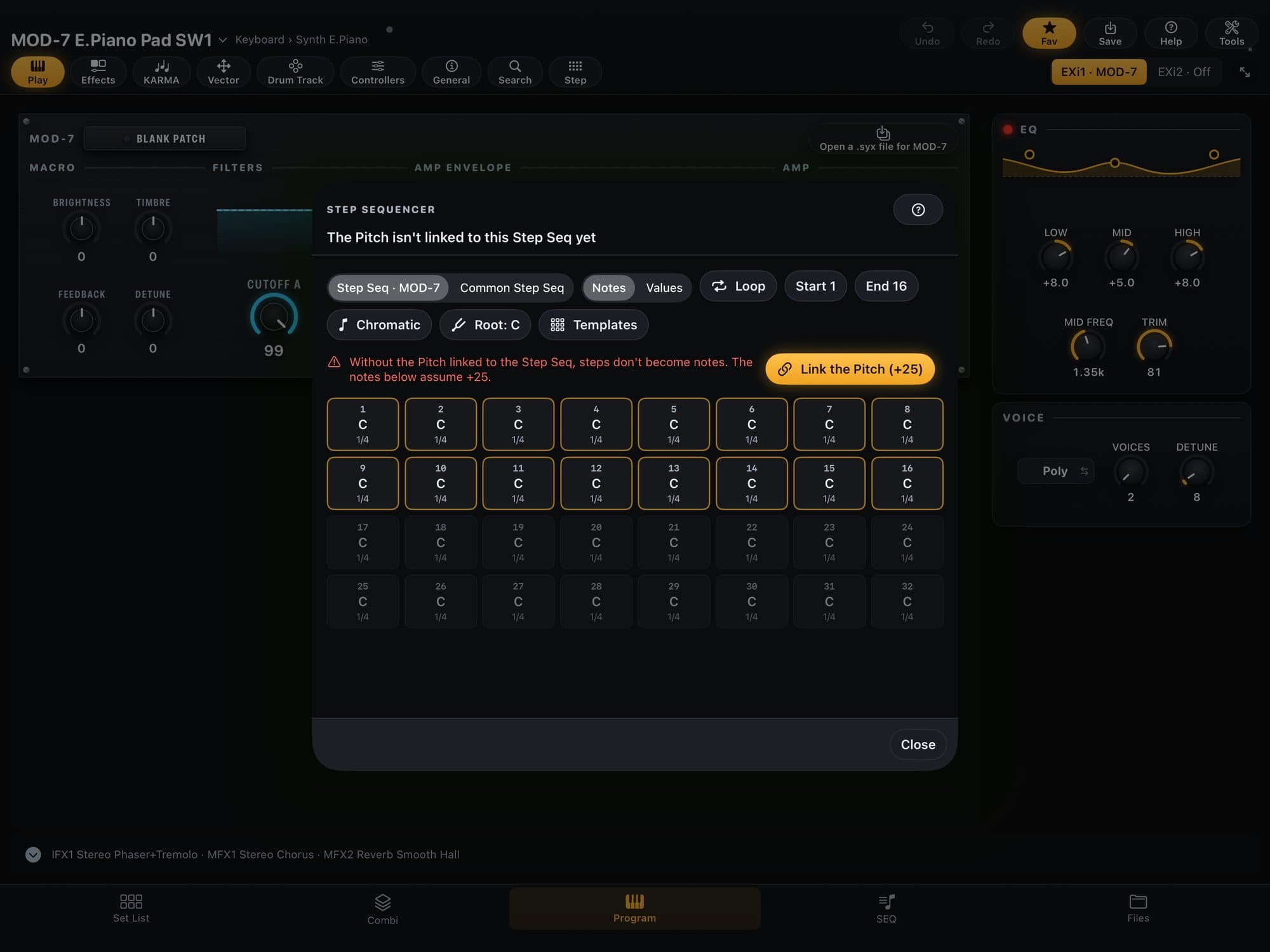Open the Search page
Viewport: 1270px width, 952px height.
pyautogui.click(x=515, y=72)
